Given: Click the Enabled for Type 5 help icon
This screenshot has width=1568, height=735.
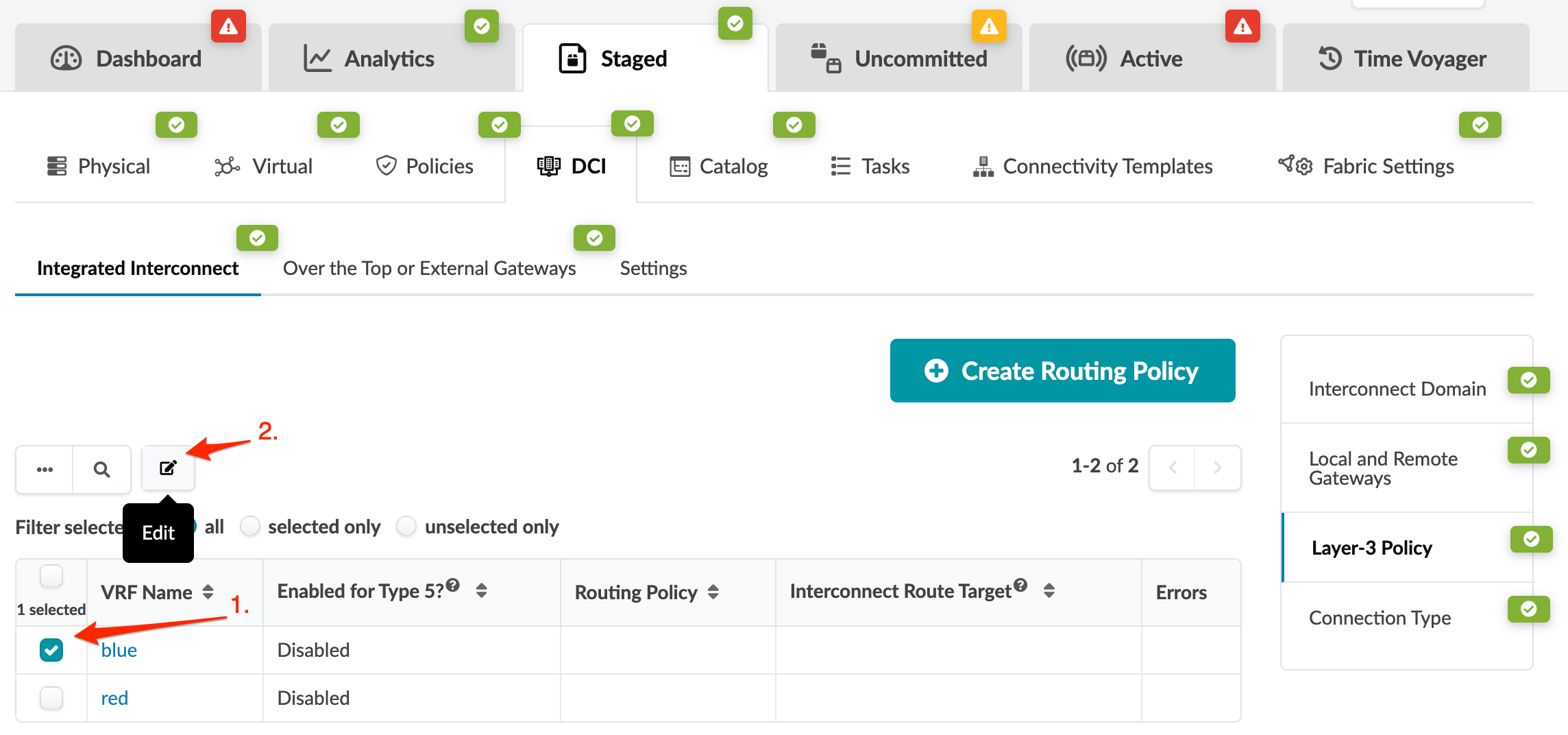Looking at the screenshot, I should [453, 585].
